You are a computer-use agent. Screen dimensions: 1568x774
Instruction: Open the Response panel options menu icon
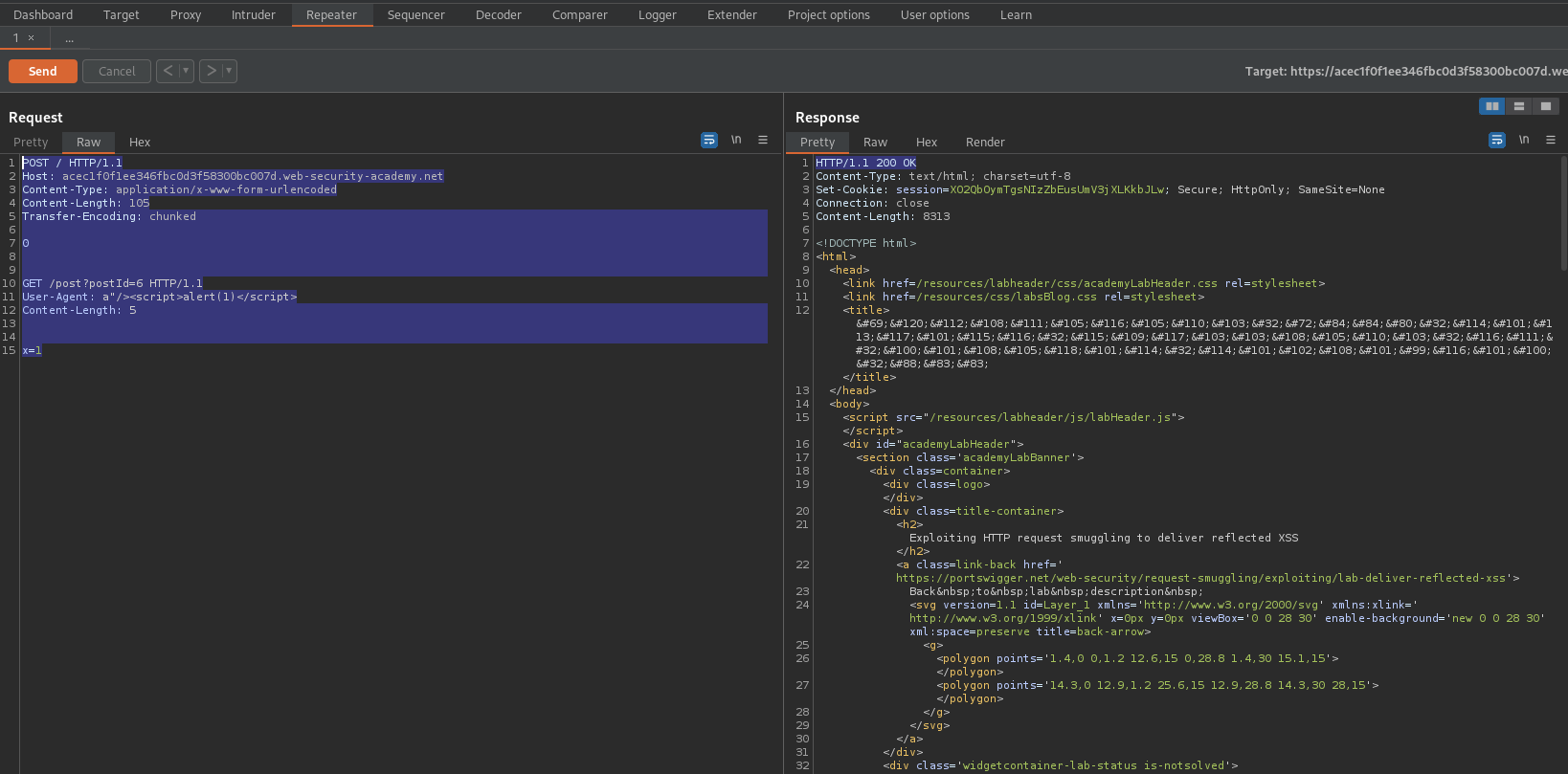1551,140
